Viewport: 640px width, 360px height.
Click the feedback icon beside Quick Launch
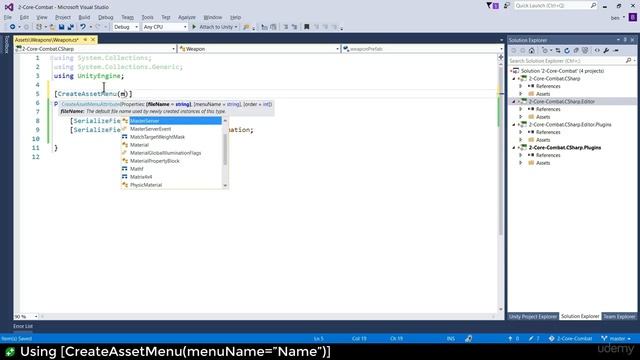pos(507,6)
